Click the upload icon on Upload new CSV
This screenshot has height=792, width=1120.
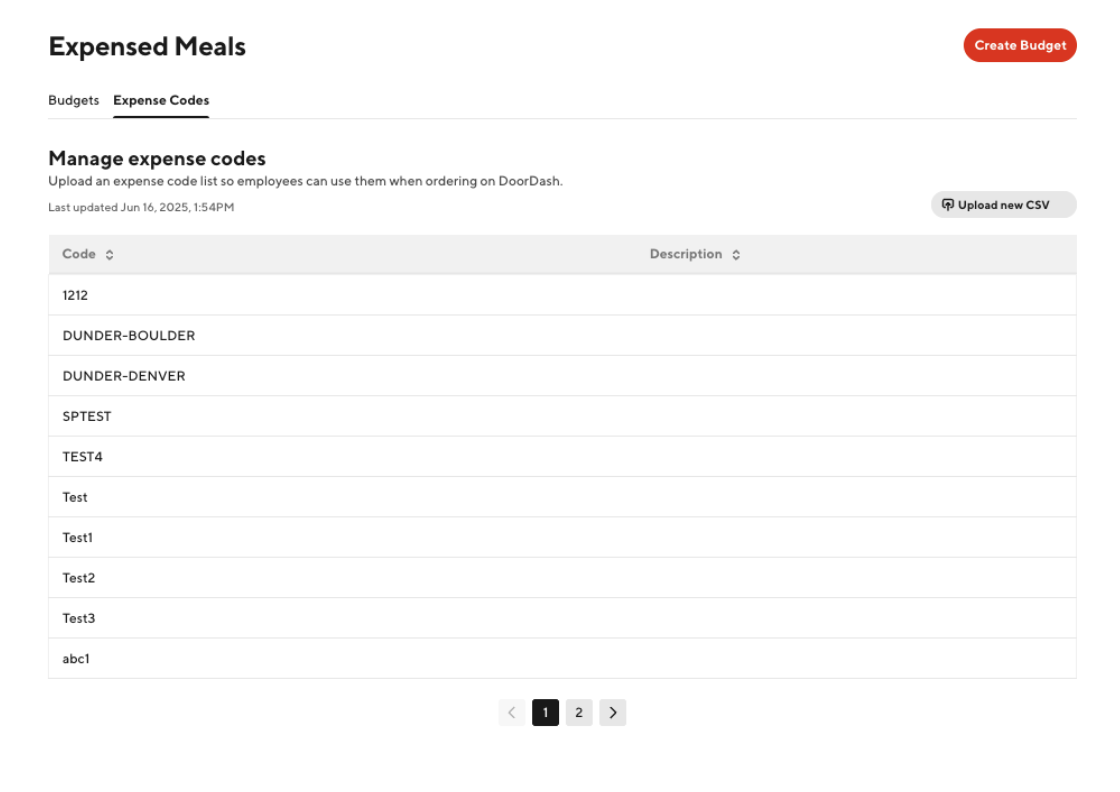coord(948,204)
